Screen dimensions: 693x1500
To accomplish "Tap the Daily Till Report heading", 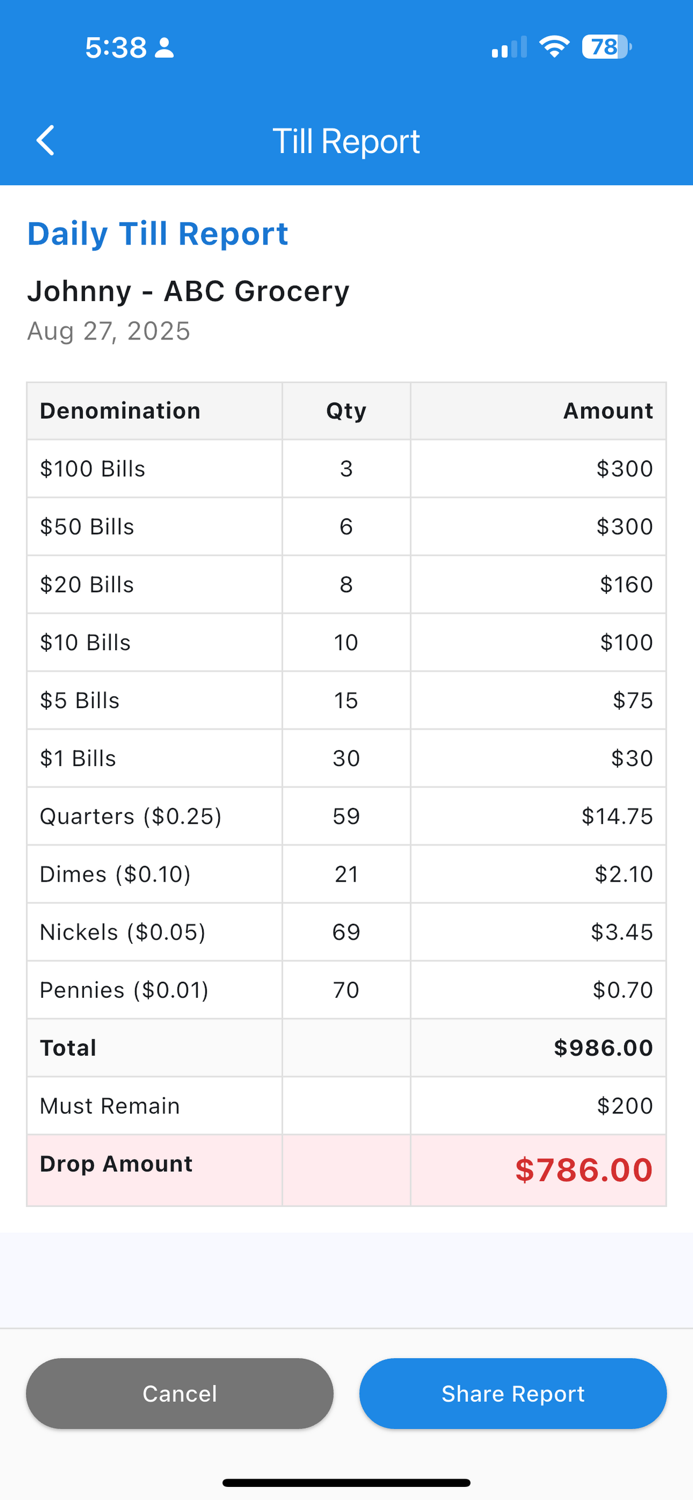I will (157, 234).
